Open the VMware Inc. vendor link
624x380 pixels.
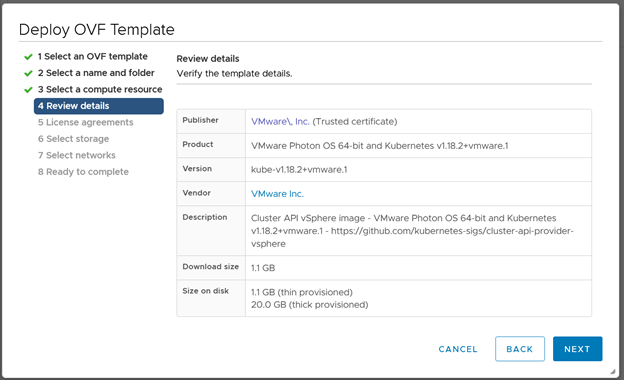coord(277,194)
